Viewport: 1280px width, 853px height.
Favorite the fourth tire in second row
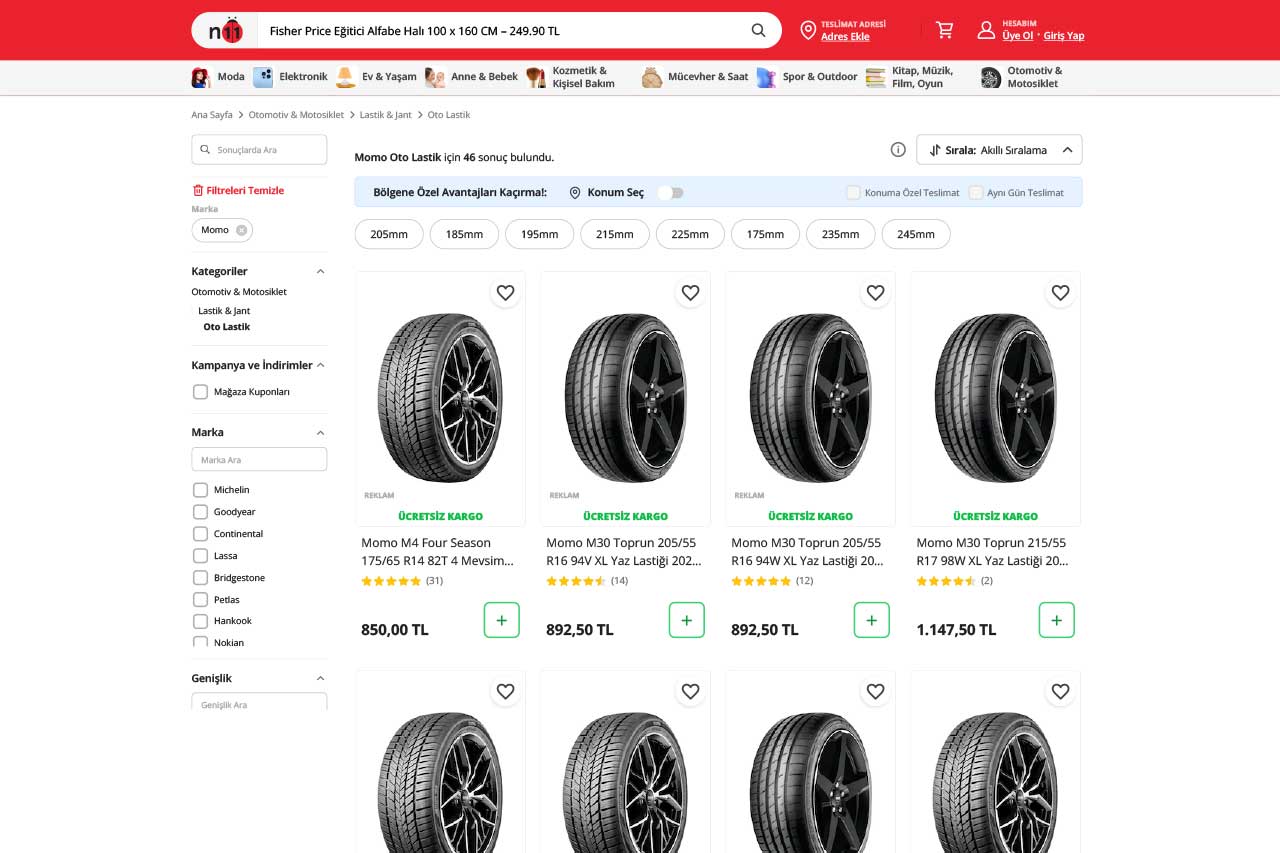click(1060, 691)
